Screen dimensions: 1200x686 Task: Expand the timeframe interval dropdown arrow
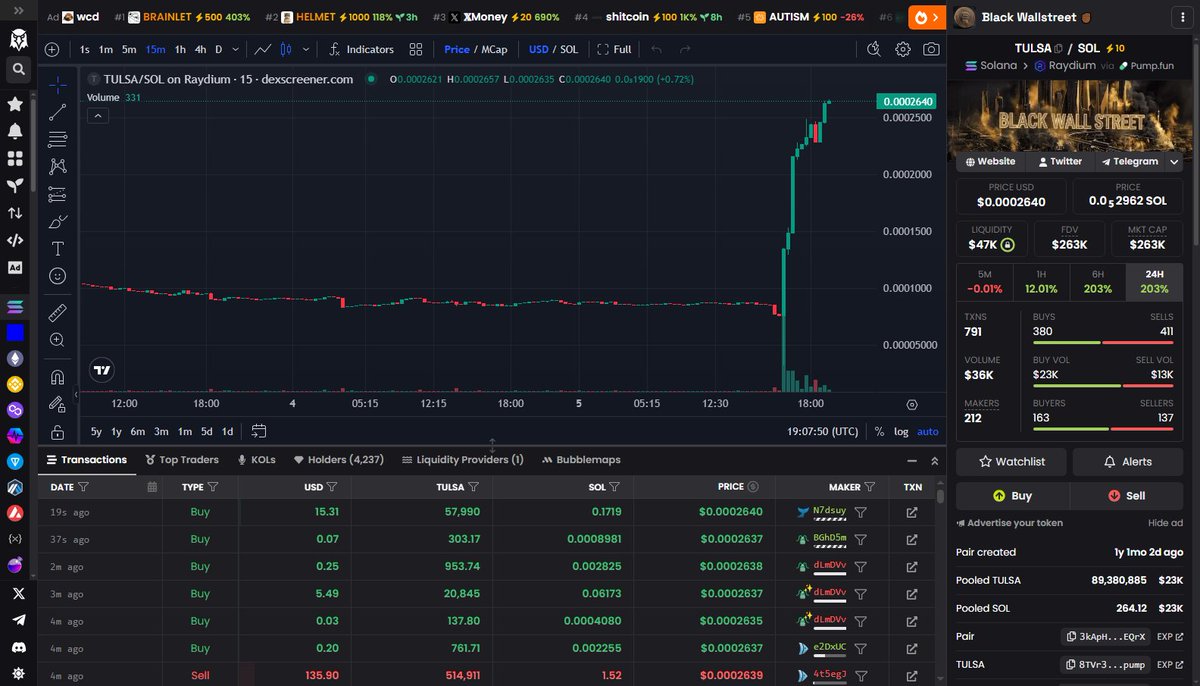[236, 49]
